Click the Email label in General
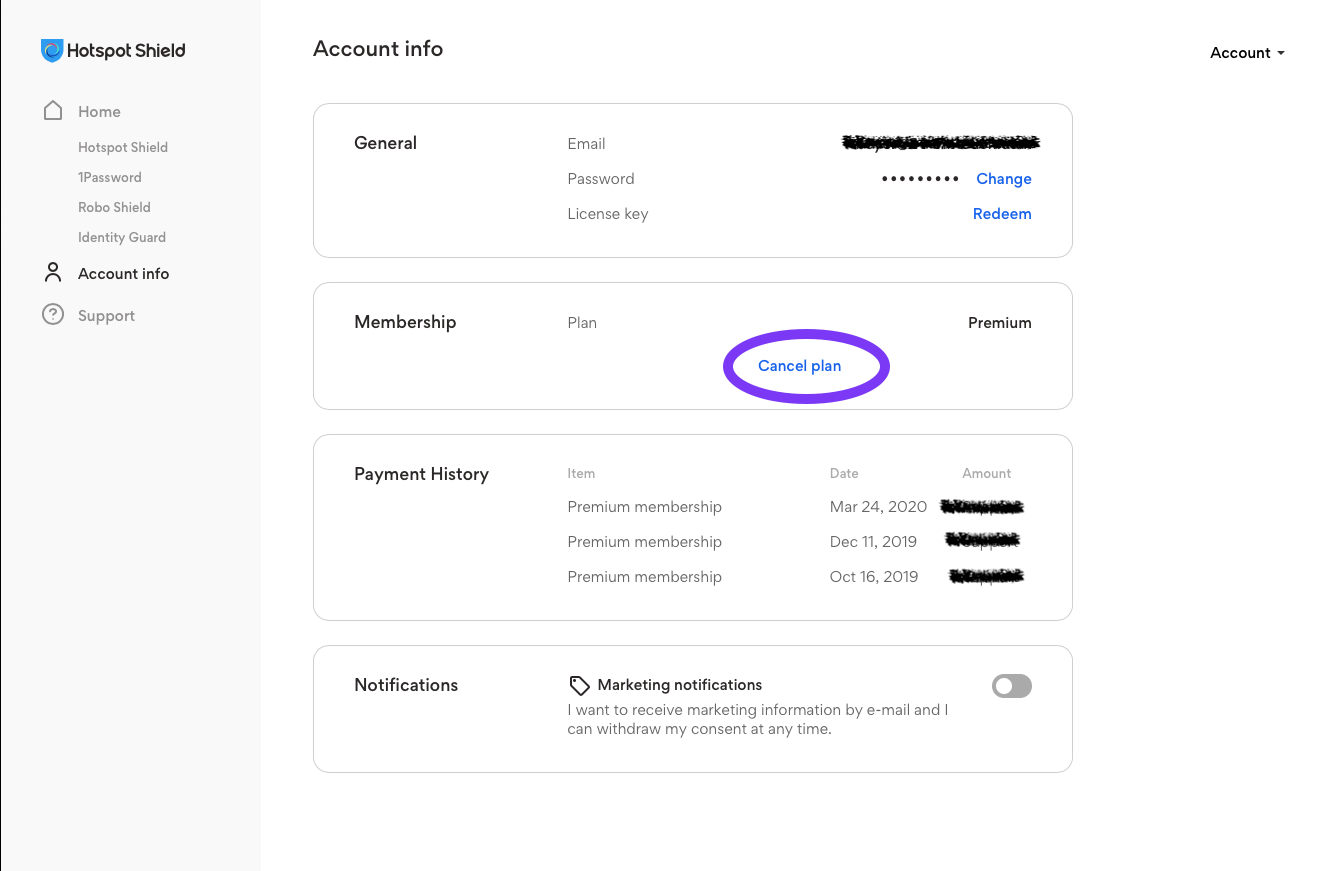 [x=586, y=144]
